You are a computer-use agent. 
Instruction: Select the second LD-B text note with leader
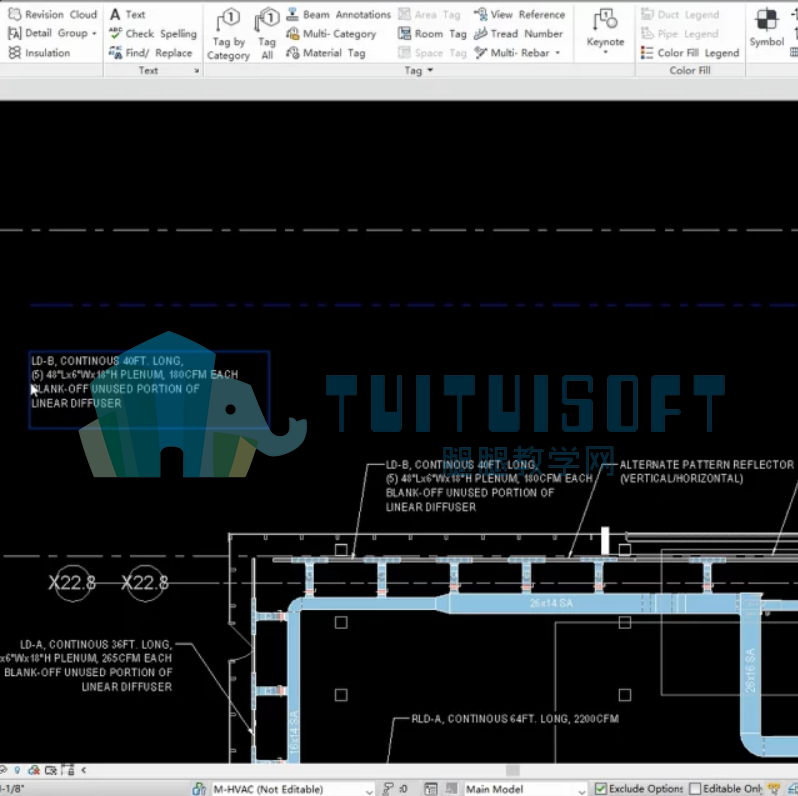click(x=489, y=486)
